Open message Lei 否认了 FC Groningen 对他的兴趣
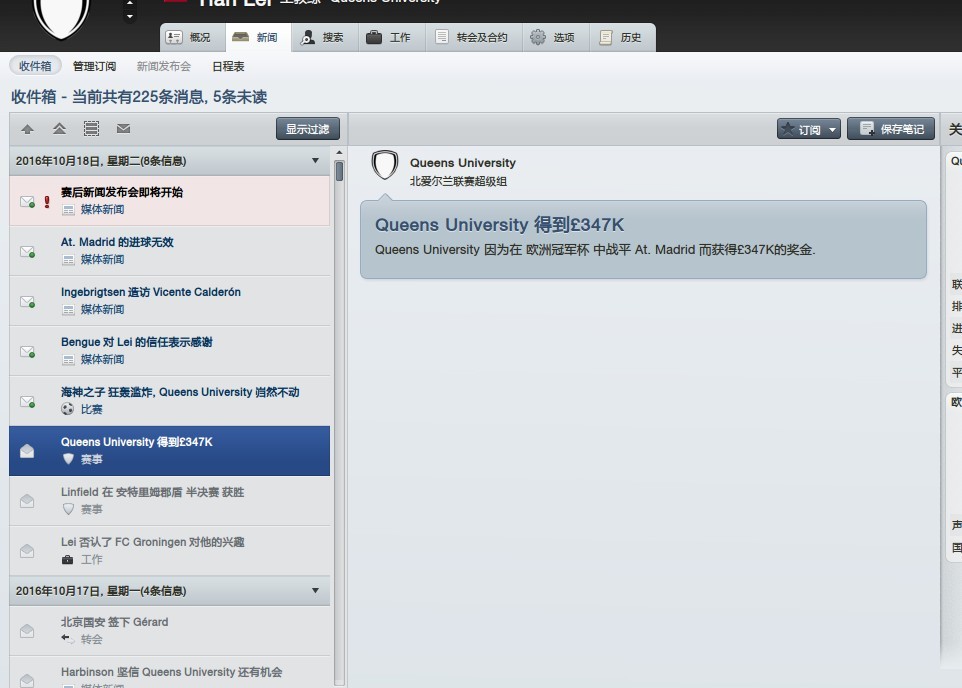Viewport: 962px width, 688px height. [x=169, y=551]
